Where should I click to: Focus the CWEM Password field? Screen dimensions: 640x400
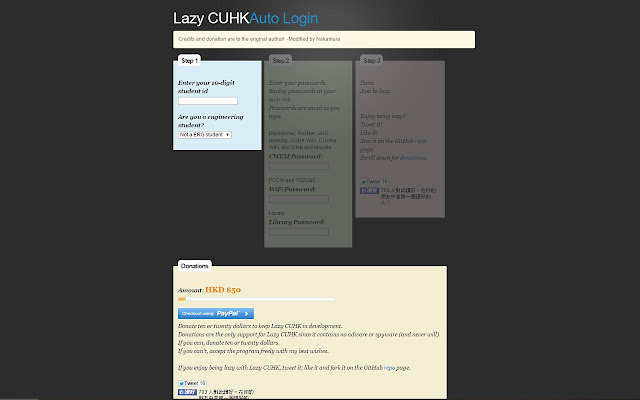coord(299,166)
